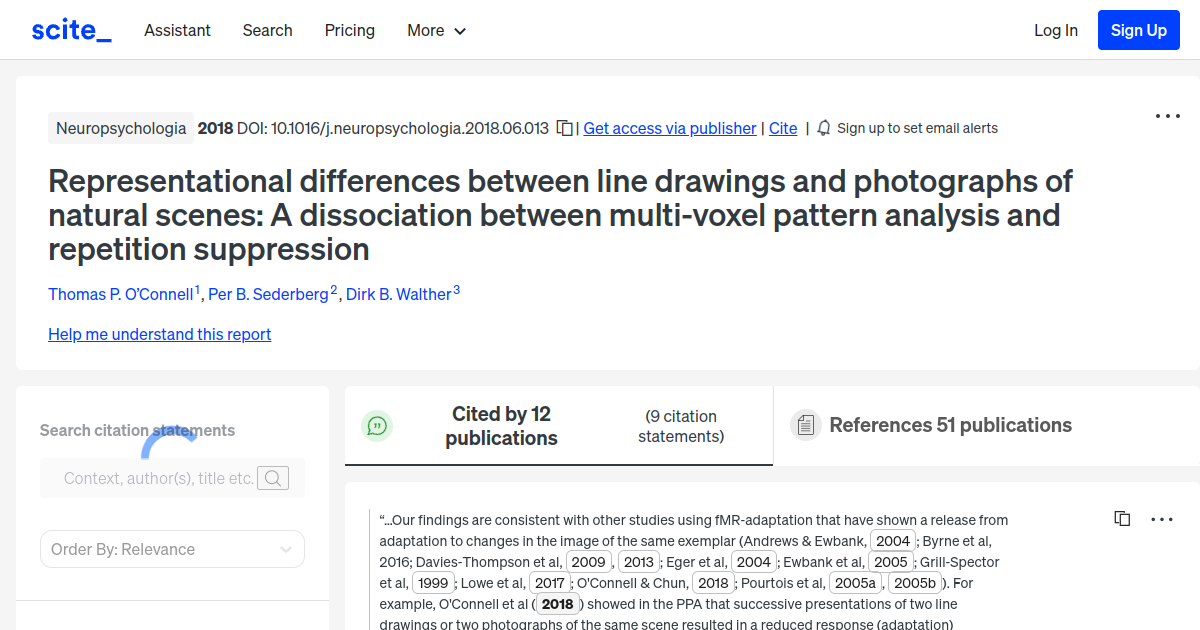Open the citation statement's three-dot menu
The width and height of the screenshot is (1200, 630).
point(1161,518)
